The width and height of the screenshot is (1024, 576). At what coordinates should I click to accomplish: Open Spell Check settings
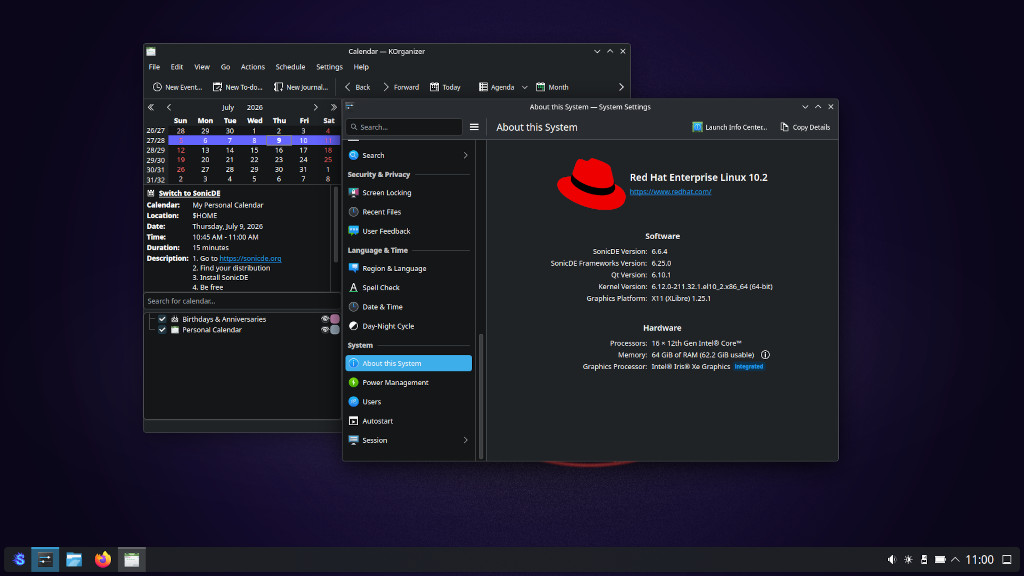point(408,287)
